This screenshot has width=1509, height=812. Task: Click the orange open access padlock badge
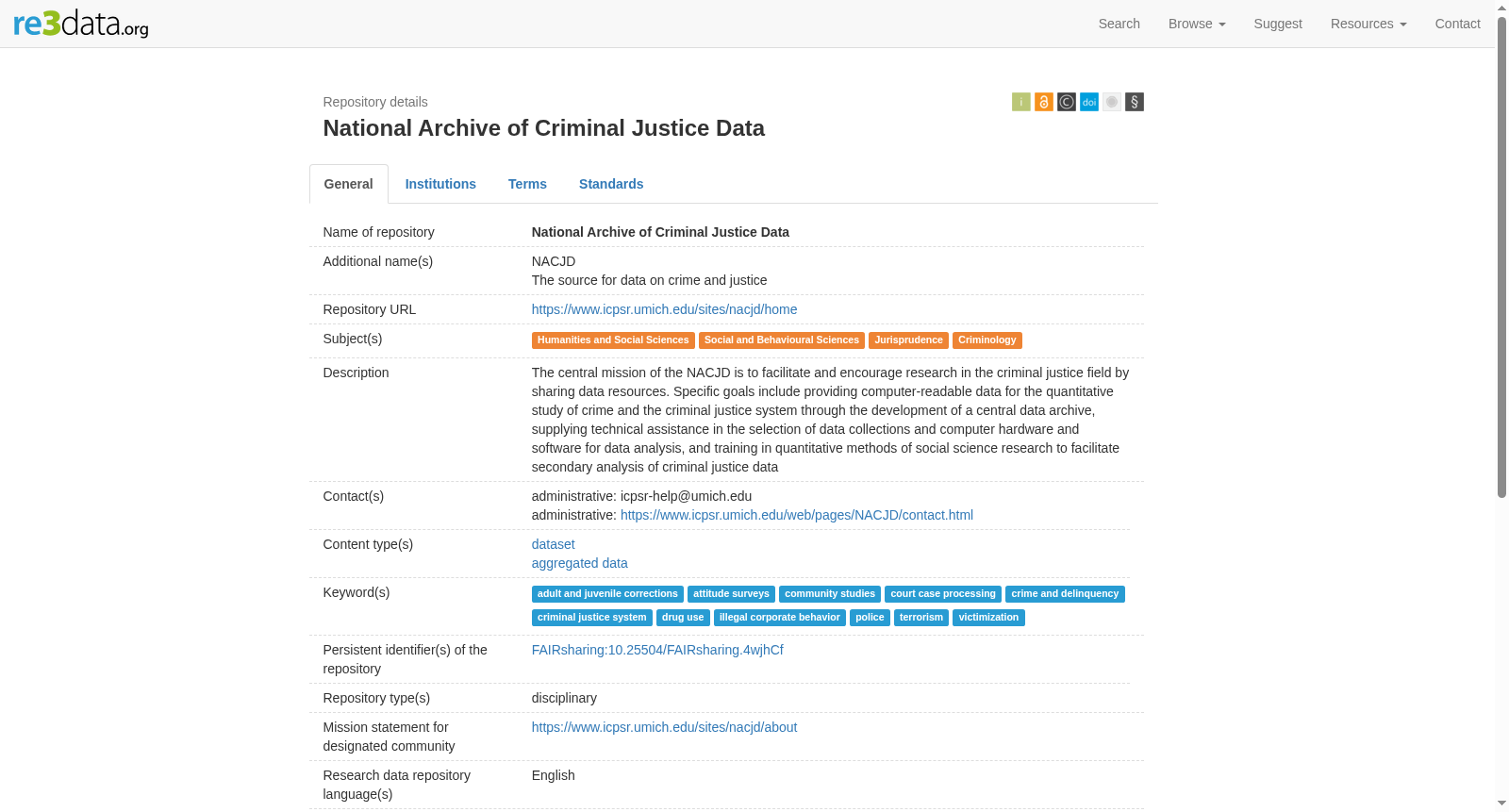tap(1044, 102)
